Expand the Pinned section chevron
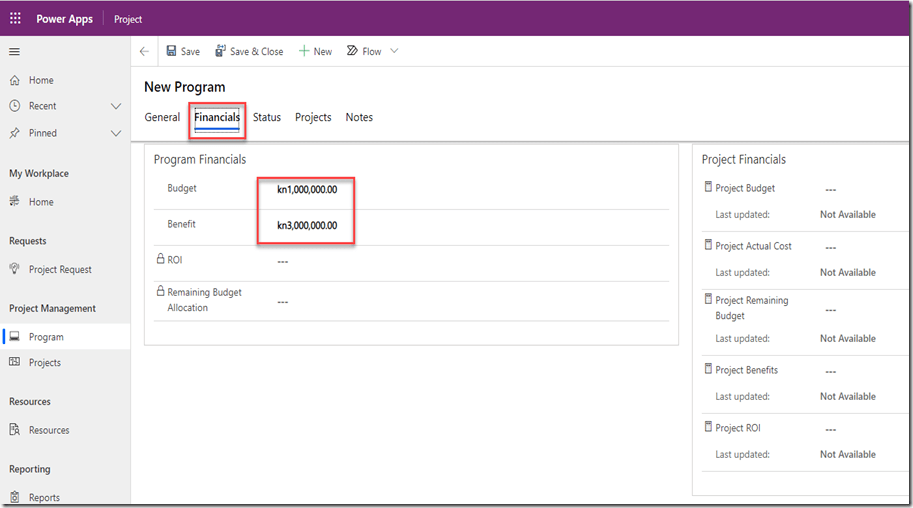The width and height of the screenshot is (913, 508). (x=115, y=133)
